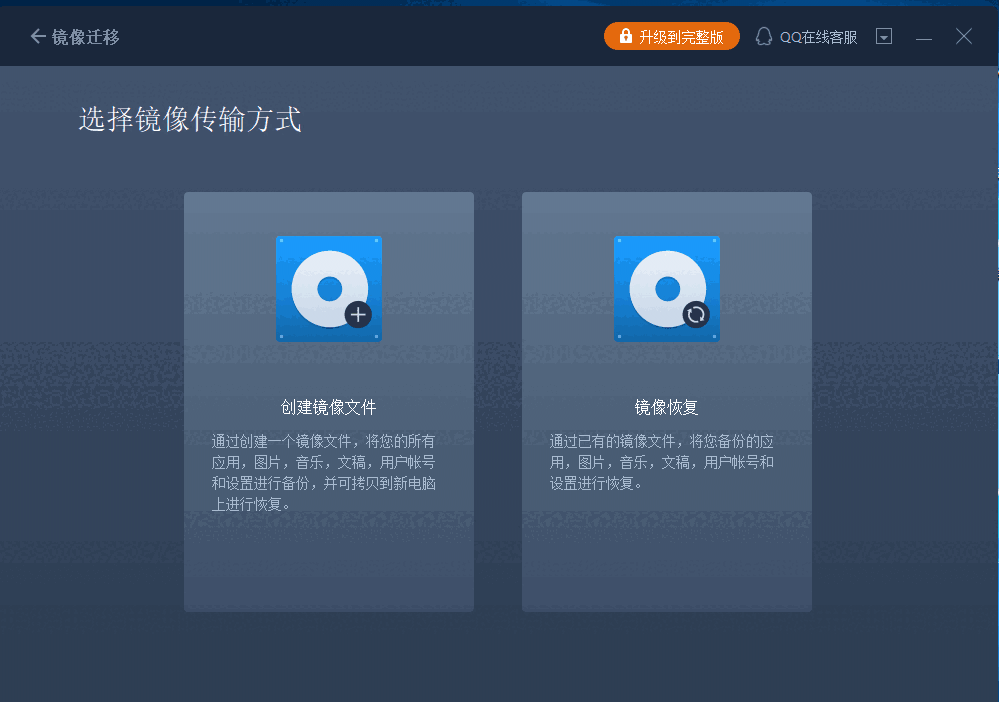
Task: Click the refresh badge on the restore disc
Action: coord(697,314)
